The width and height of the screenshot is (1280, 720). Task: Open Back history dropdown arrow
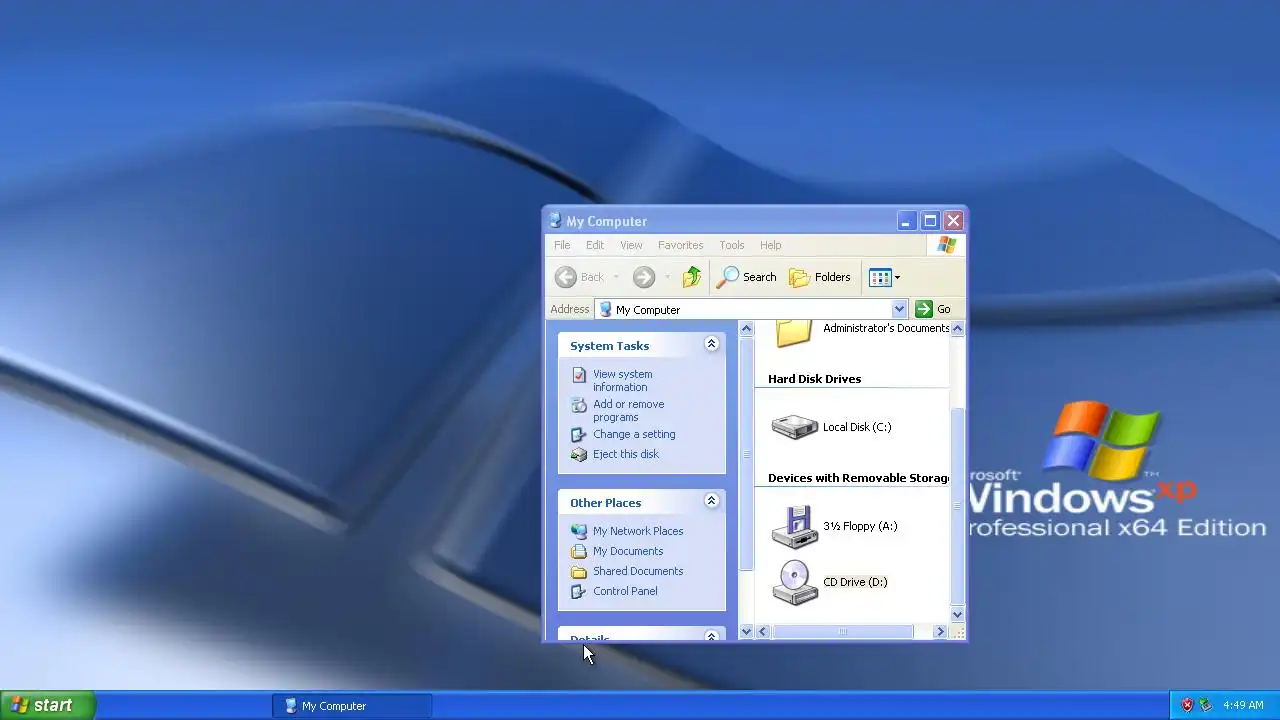pyautogui.click(x=616, y=277)
